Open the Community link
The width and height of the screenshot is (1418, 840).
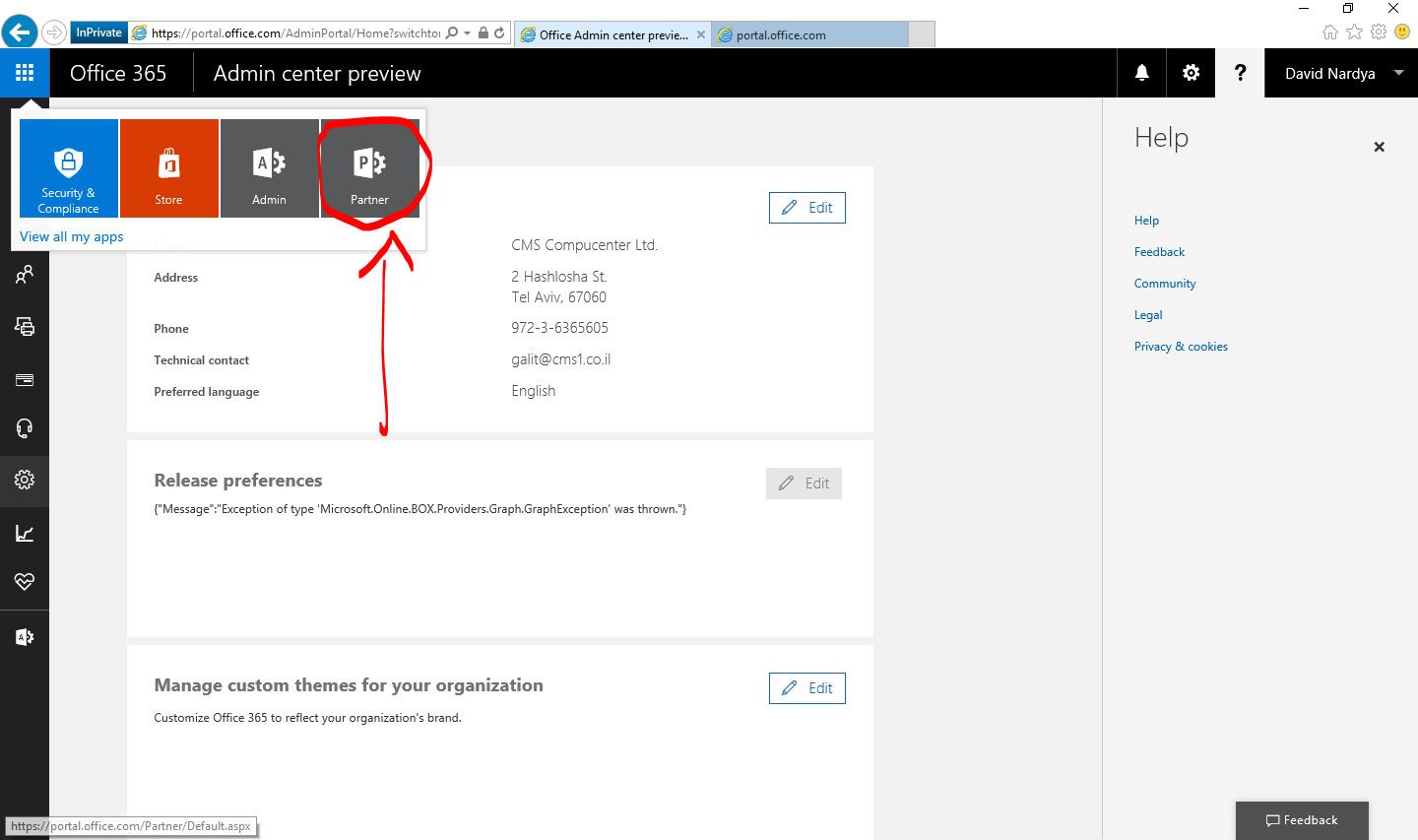(1165, 284)
